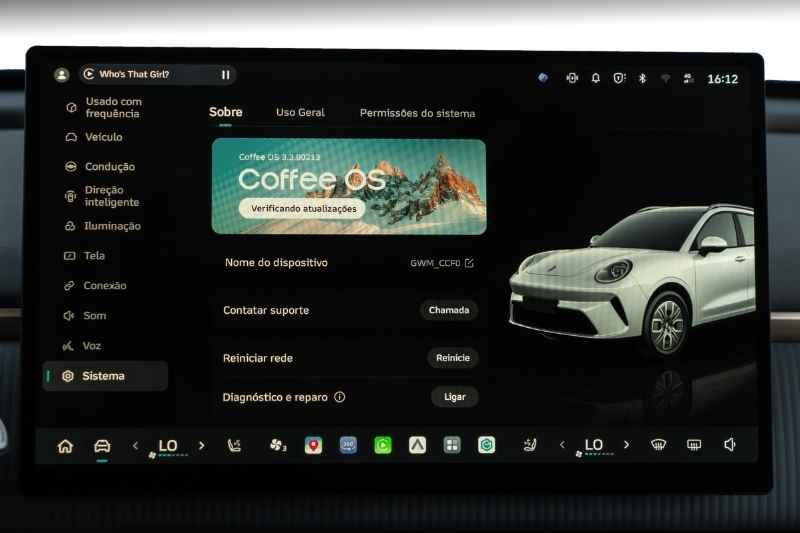Edit the device name GWM_CCF0
The width and height of the screenshot is (800, 533).
click(x=469, y=263)
